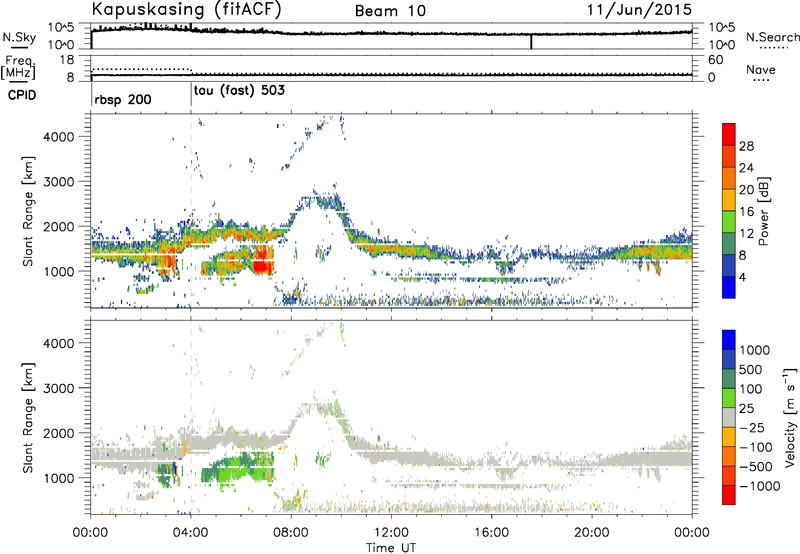Click the 'Beam 10' heading
The width and height of the screenshot is (800, 554).
click(390, 11)
